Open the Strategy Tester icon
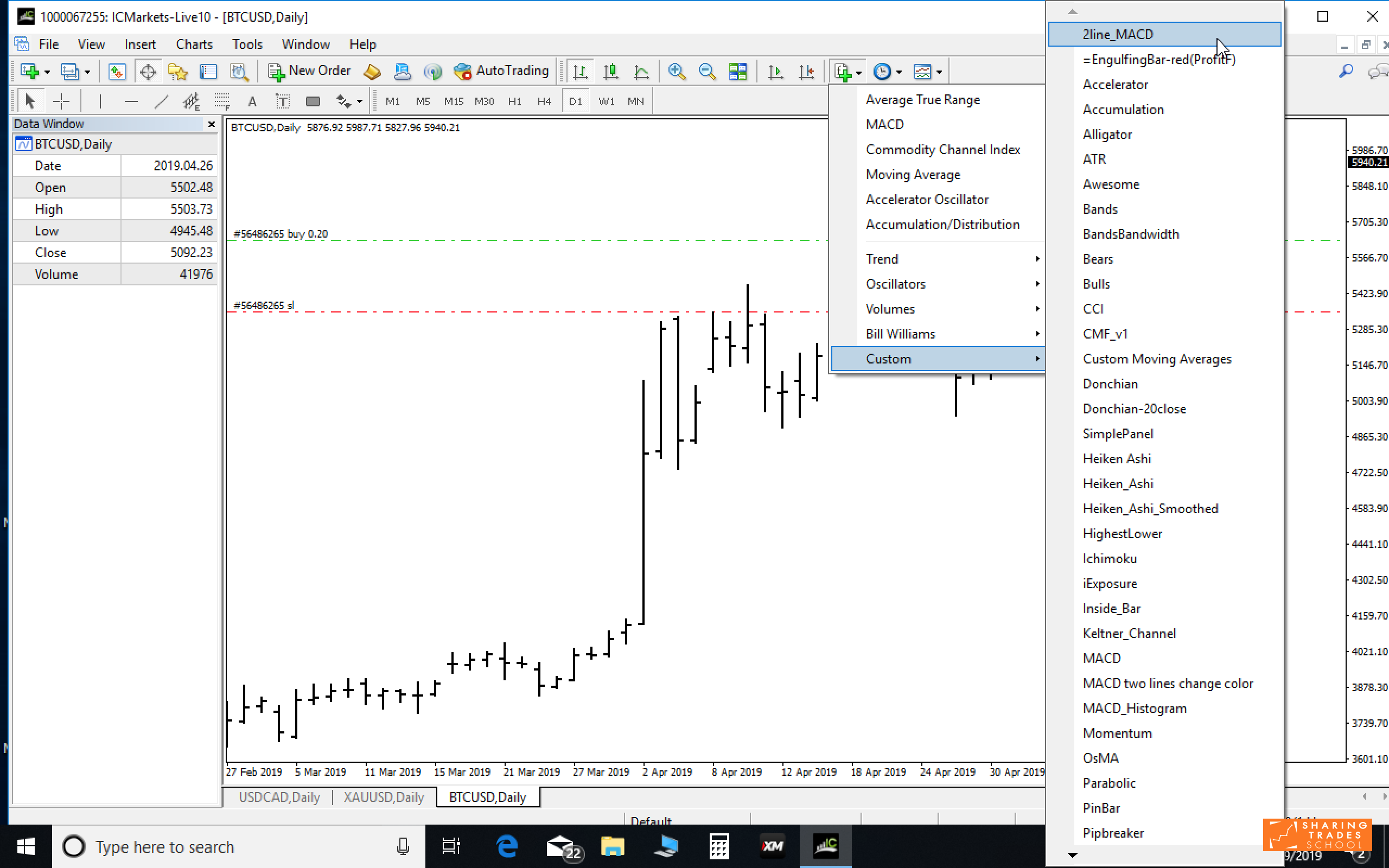Viewport: 1389px width, 868px height. pyautogui.click(x=239, y=72)
